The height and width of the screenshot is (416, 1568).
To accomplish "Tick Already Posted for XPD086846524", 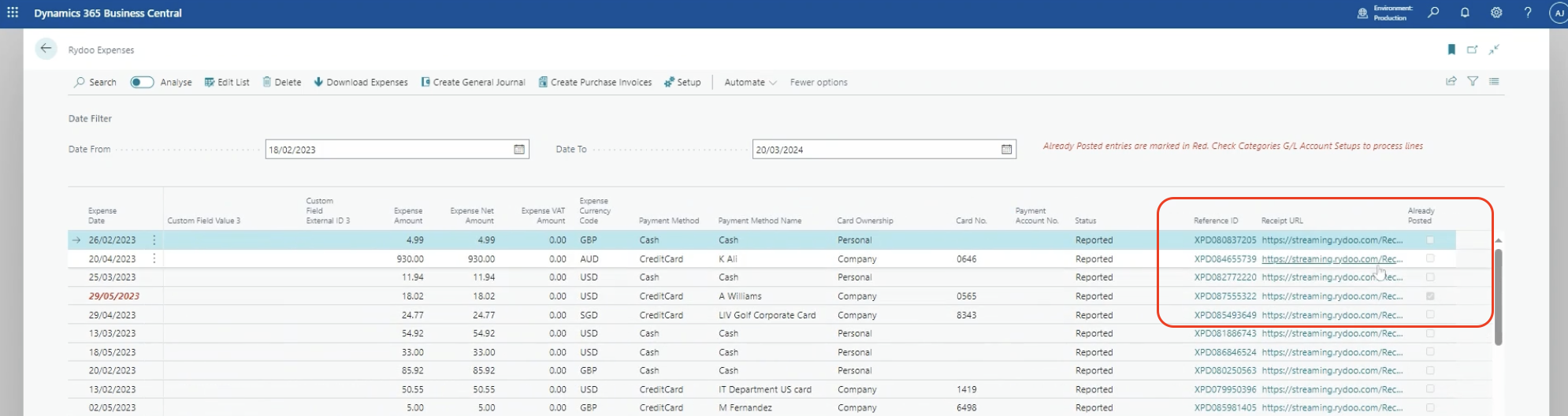I will (1430, 352).
